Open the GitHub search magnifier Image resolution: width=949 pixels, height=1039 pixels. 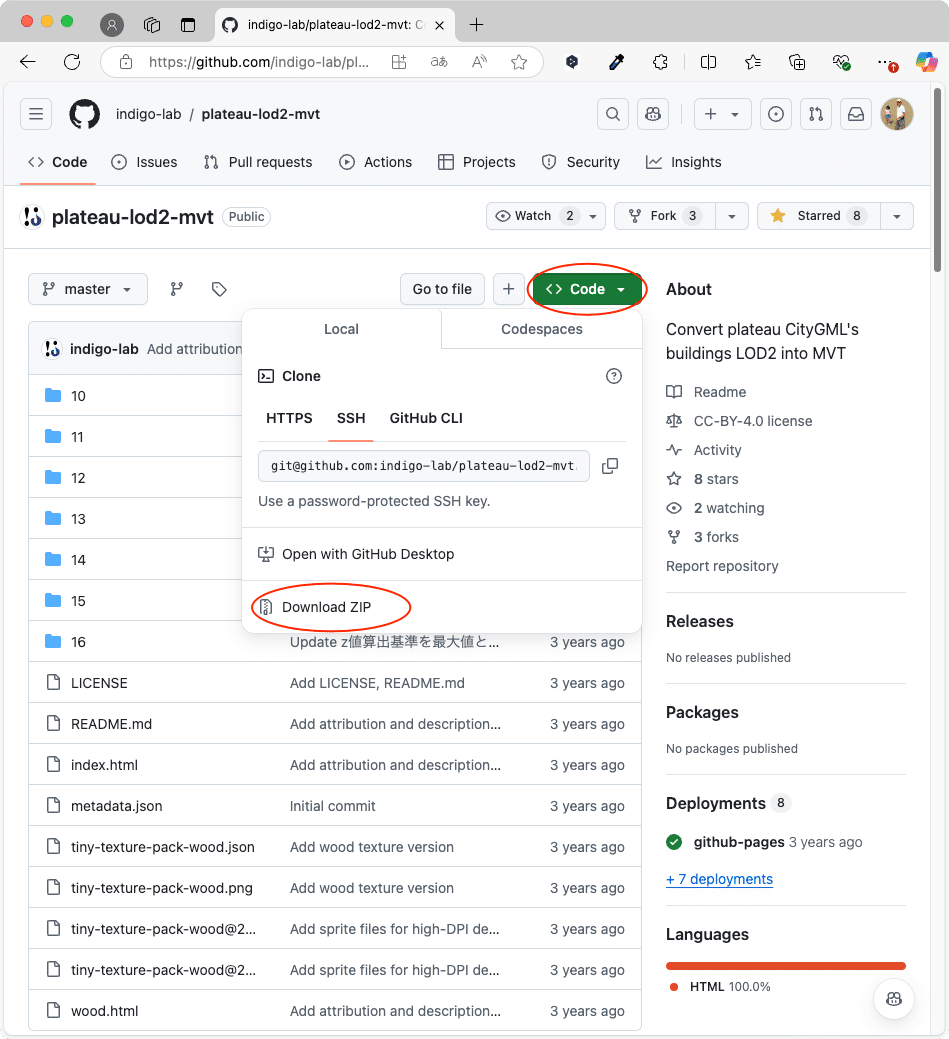(x=613, y=114)
